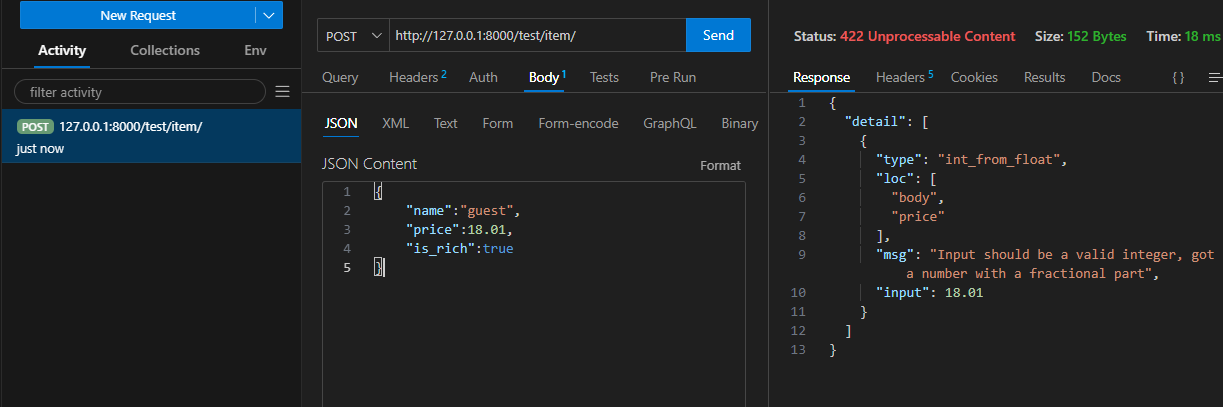Viewport: 1223px width, 407px height.
Task: Open the POST method dropdown
Action: [354, 35]
